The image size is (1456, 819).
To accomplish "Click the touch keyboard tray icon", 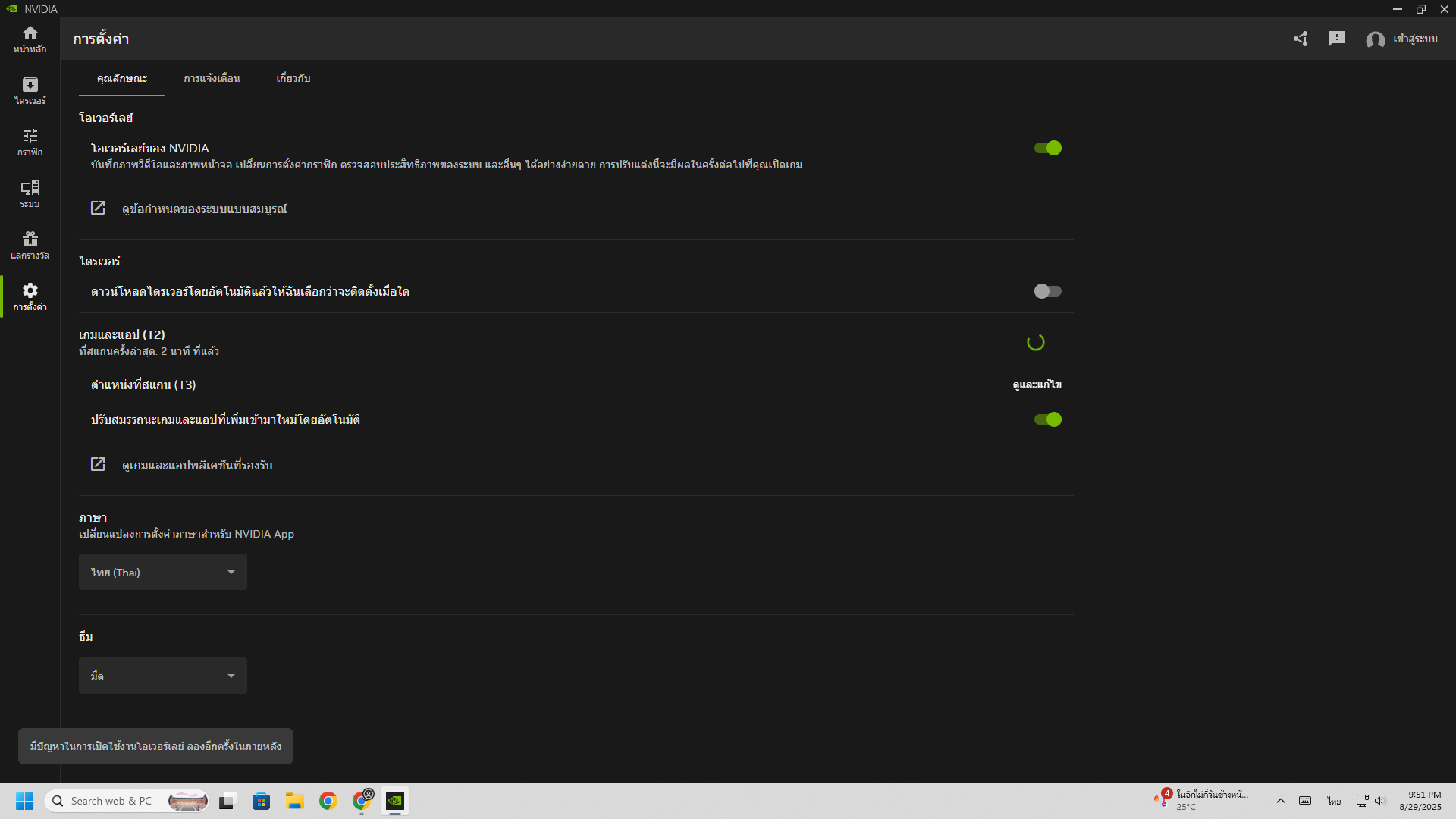I will pyautogui.click(x=1305, y=801).
